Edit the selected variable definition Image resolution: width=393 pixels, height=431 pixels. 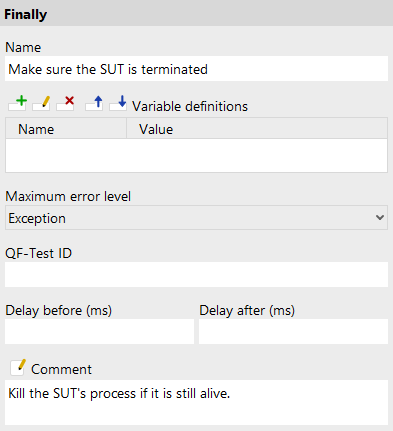point(41,103)
